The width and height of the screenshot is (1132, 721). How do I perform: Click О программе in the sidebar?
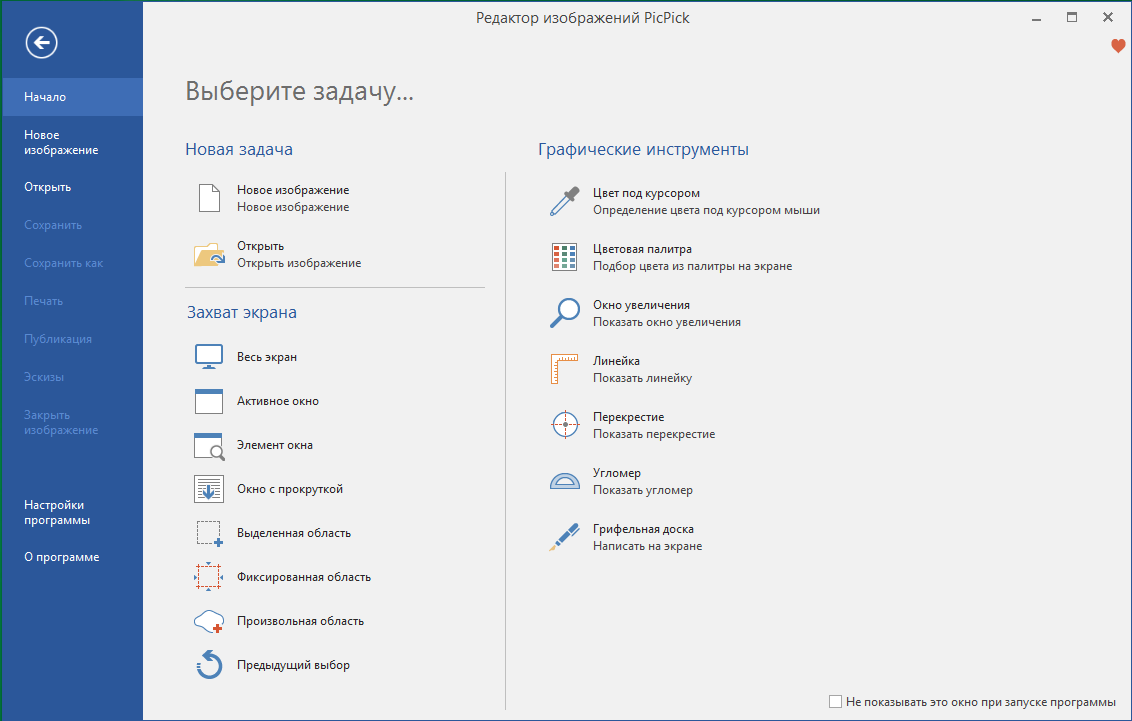click(x=61, y=557)
